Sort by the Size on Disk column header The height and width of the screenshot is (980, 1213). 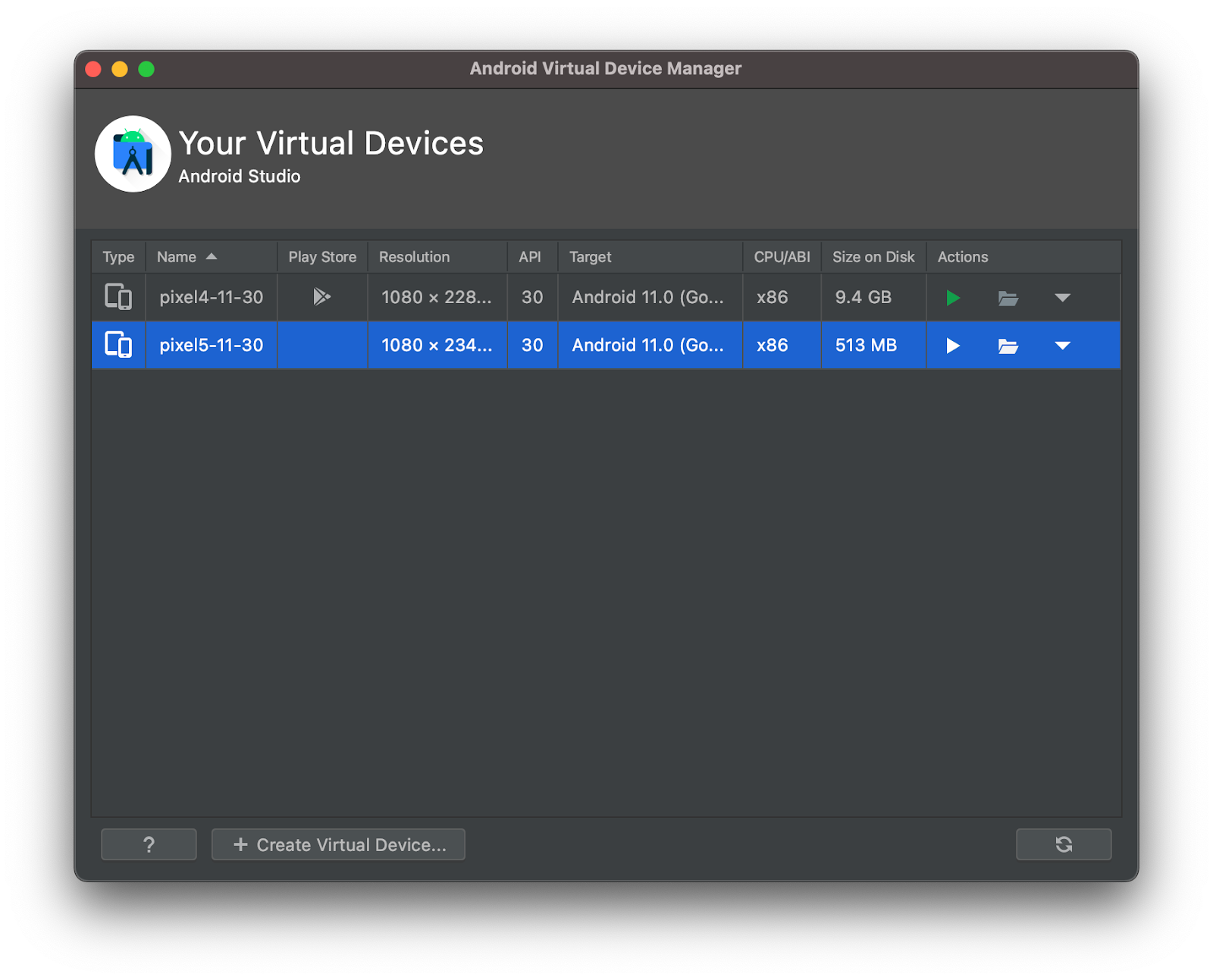pos(873,257)
